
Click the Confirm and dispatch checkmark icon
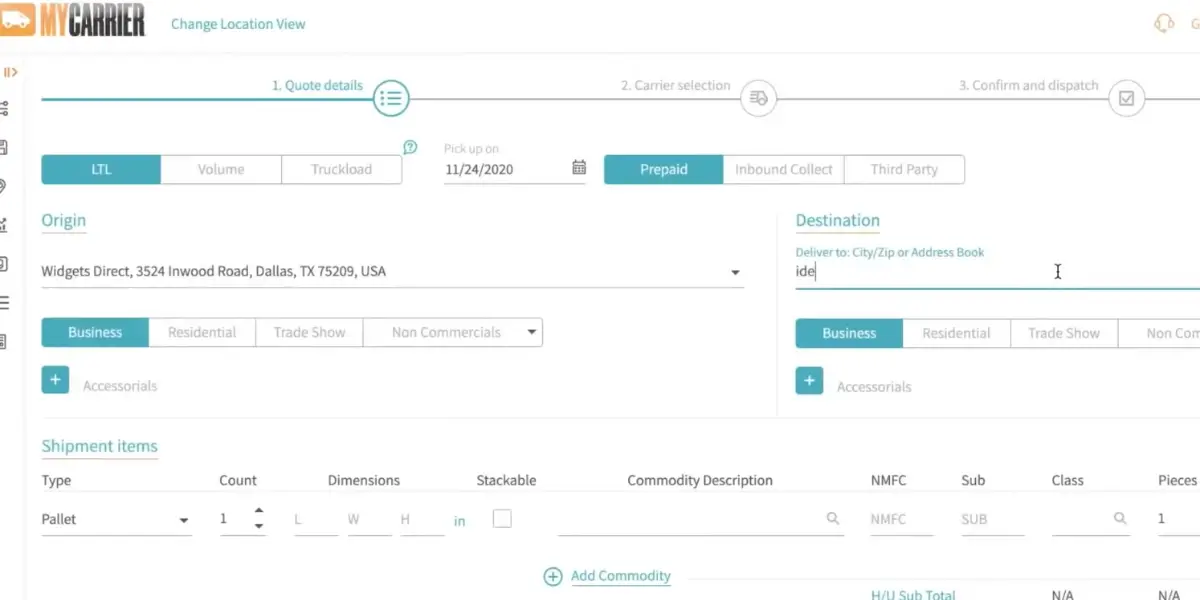1127,99
